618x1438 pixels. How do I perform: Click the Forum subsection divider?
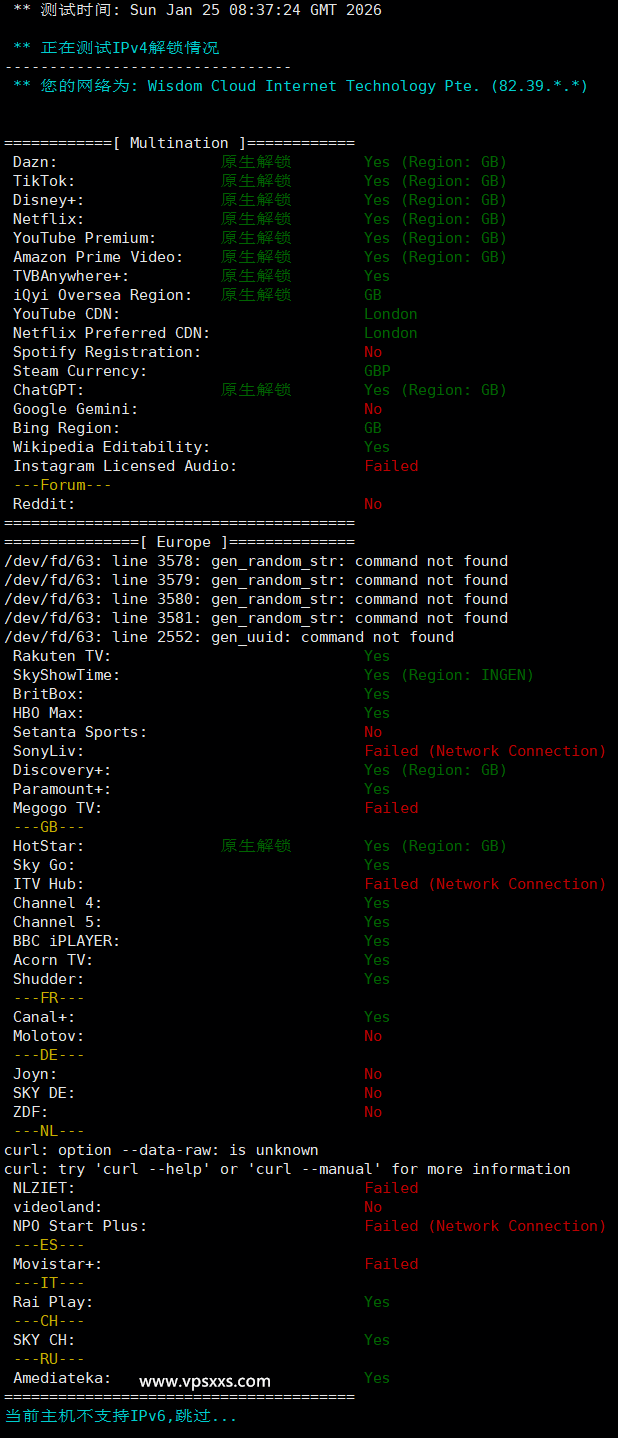[x=62, y=485]
